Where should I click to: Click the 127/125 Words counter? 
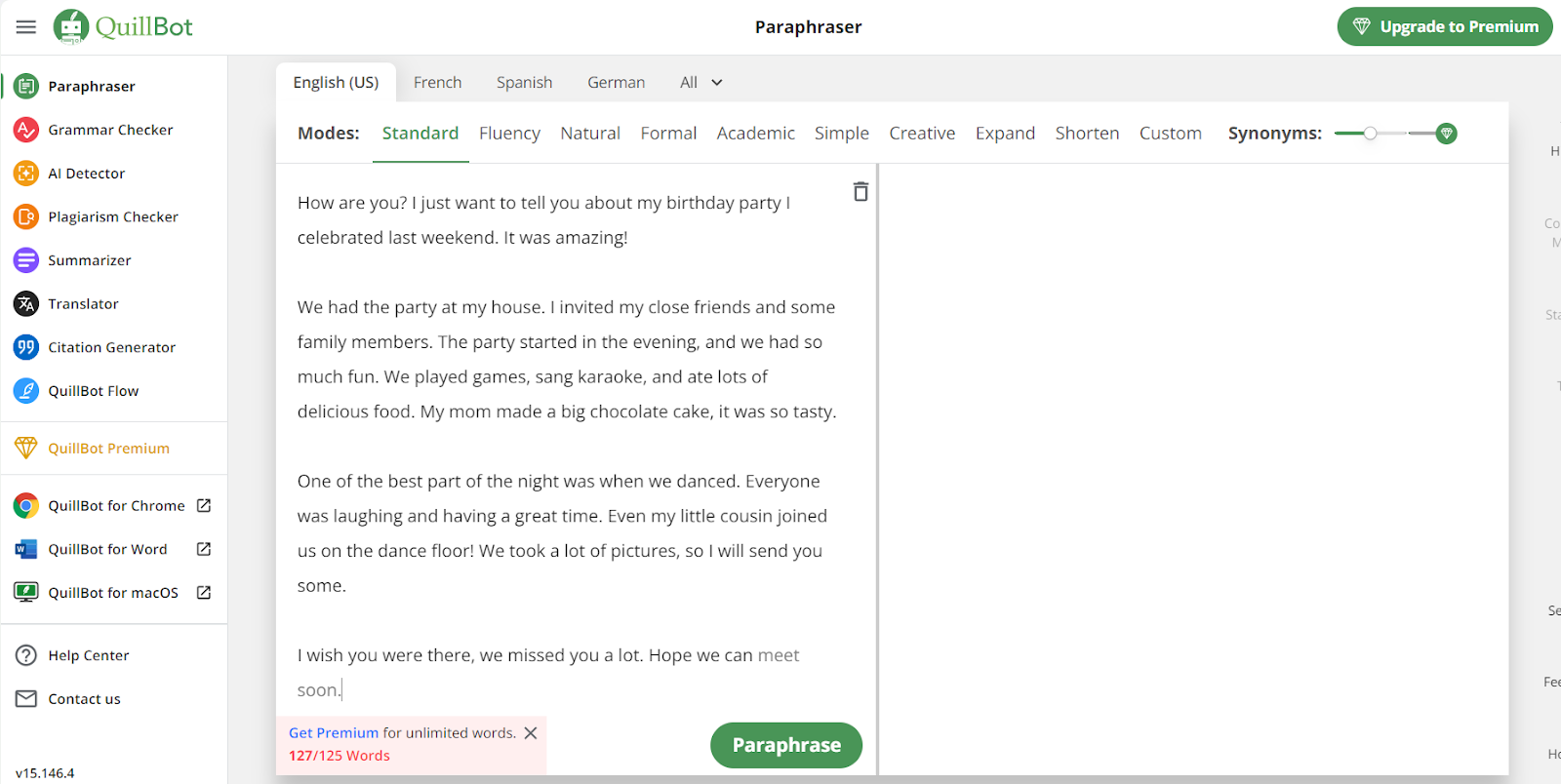click(340, 756)
